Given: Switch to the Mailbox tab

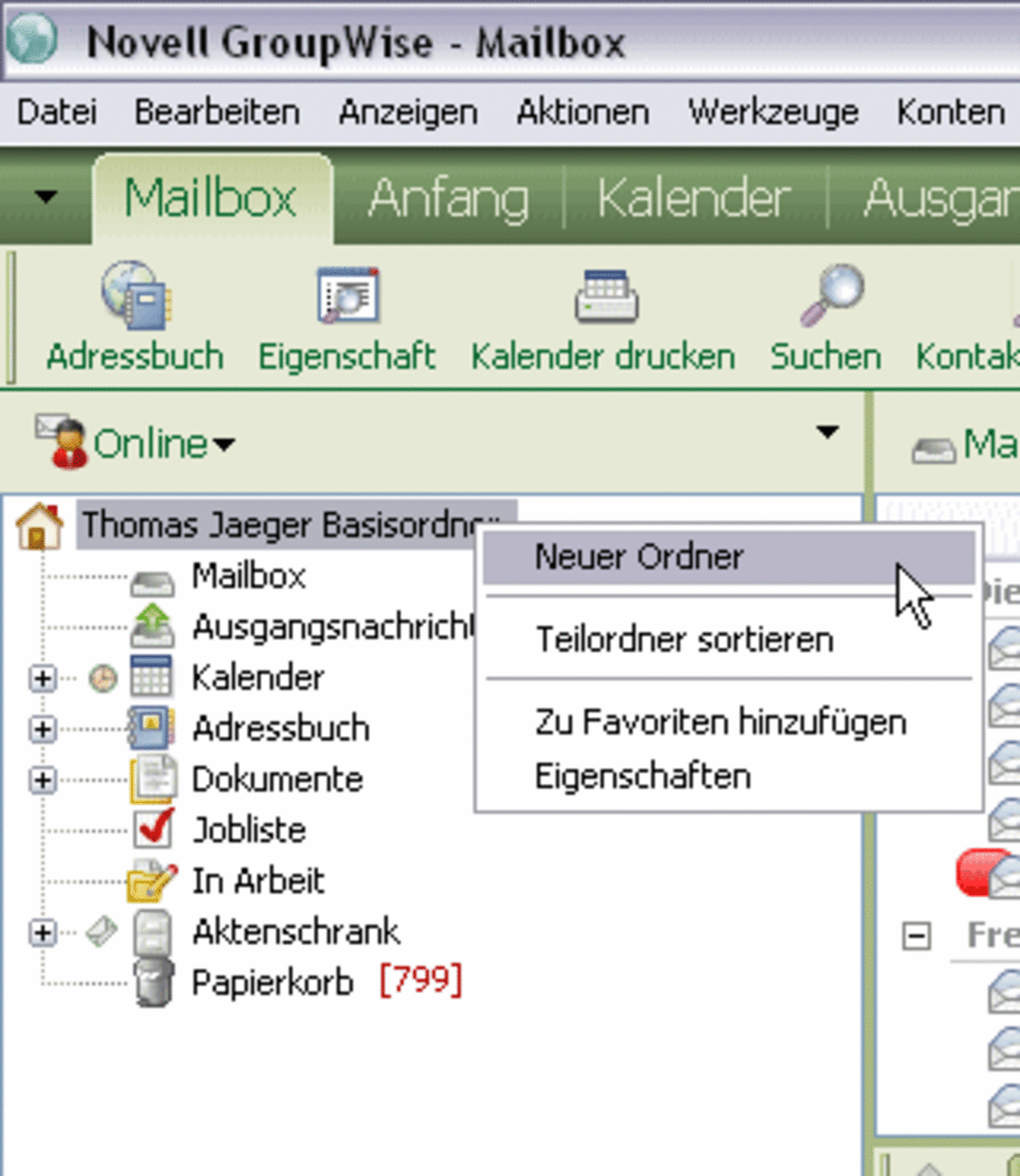Looking at the screenshot, I should (x=212, y=198).
